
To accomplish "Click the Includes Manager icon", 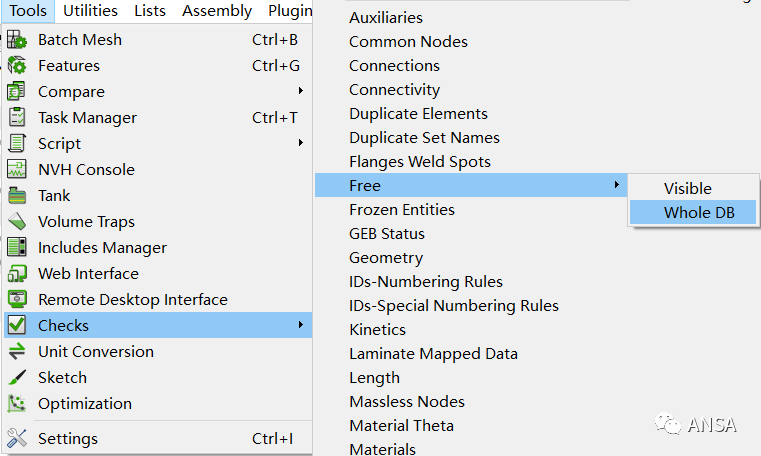I will (17, 247).
